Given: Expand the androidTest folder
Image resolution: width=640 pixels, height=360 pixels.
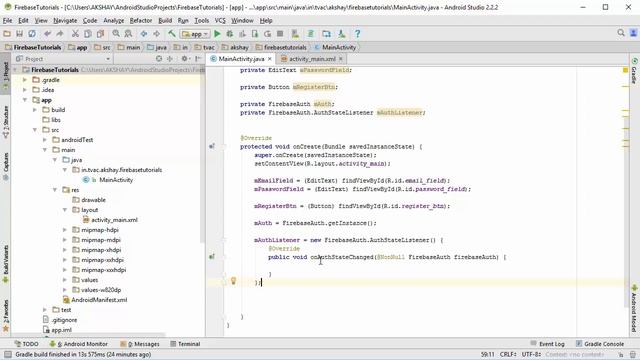Looking at the screenshot, I should (x=45, y=140).
